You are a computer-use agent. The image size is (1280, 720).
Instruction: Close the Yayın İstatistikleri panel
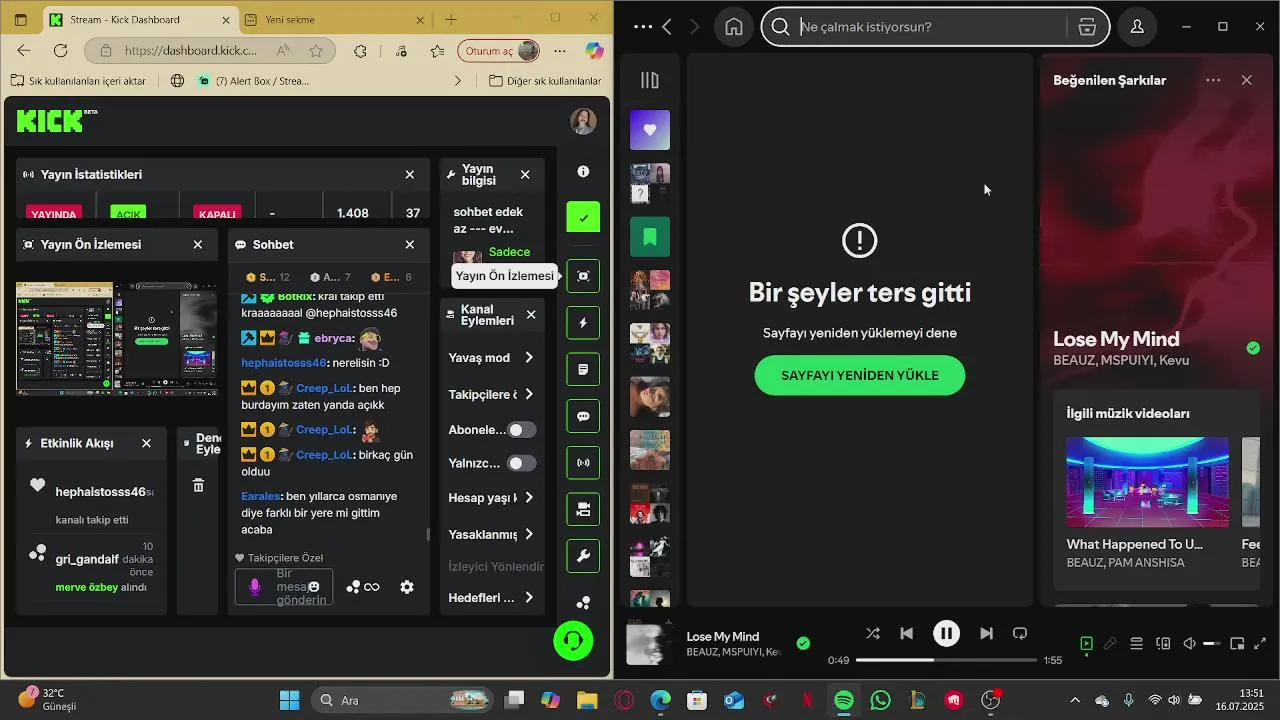click(x=410, y=174)
